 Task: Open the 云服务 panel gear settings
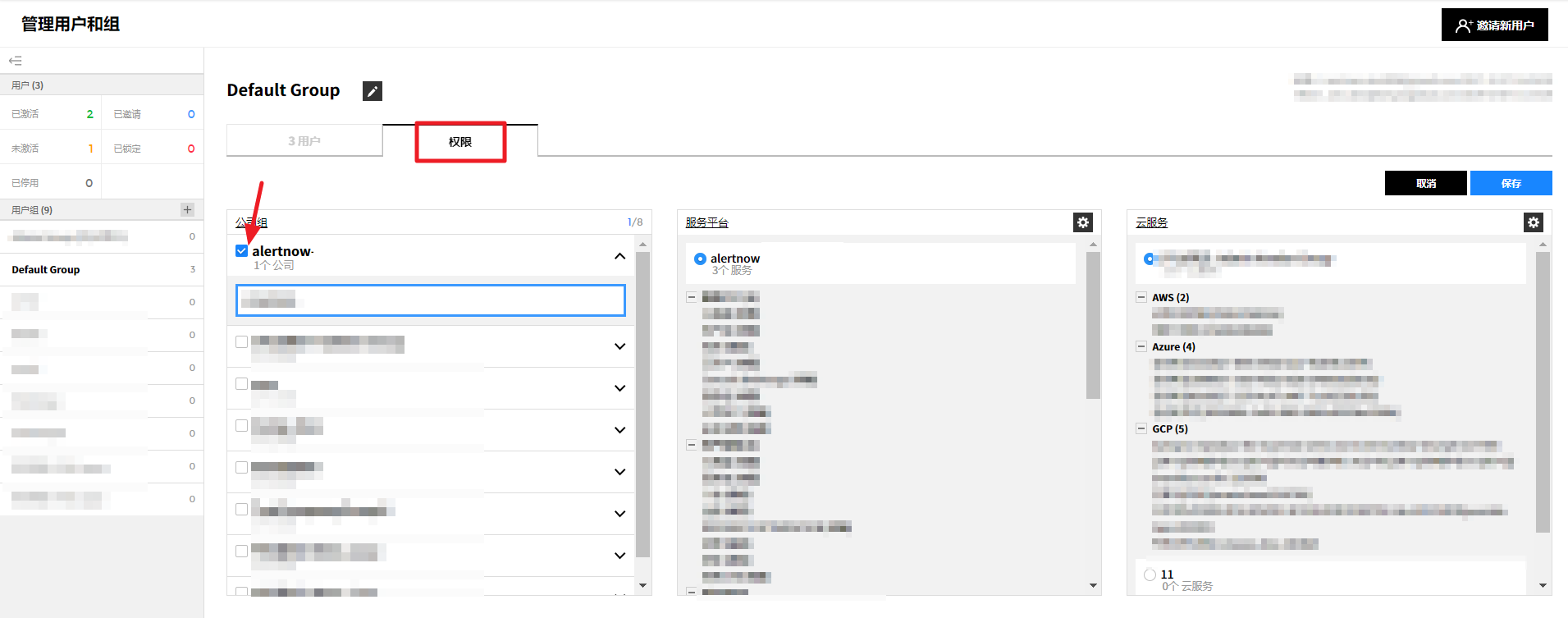click(x=1534, y=222)
